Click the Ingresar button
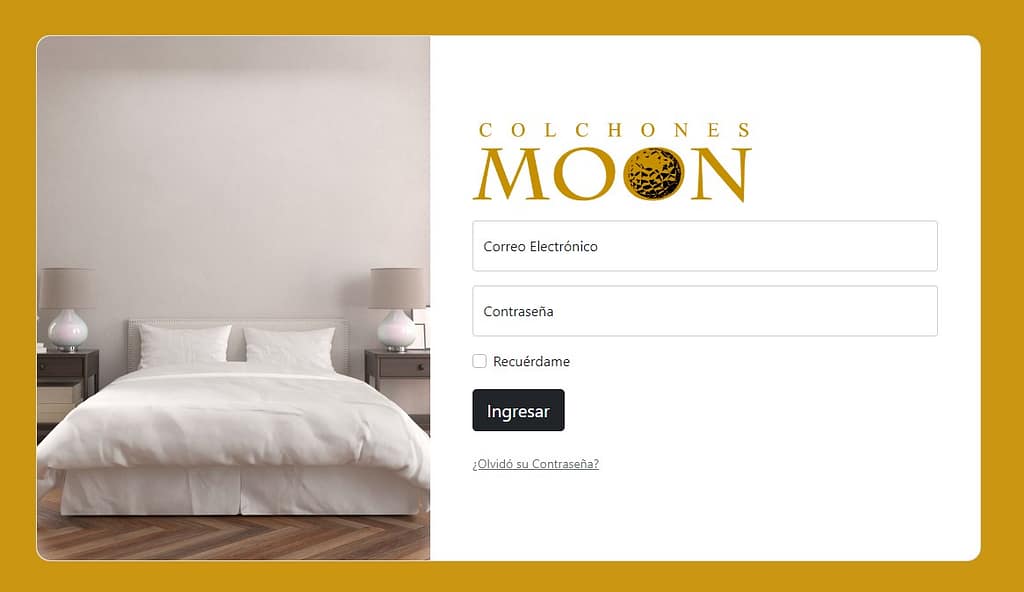This screenshot has width=1024, height=592. (x=519, y=410)
